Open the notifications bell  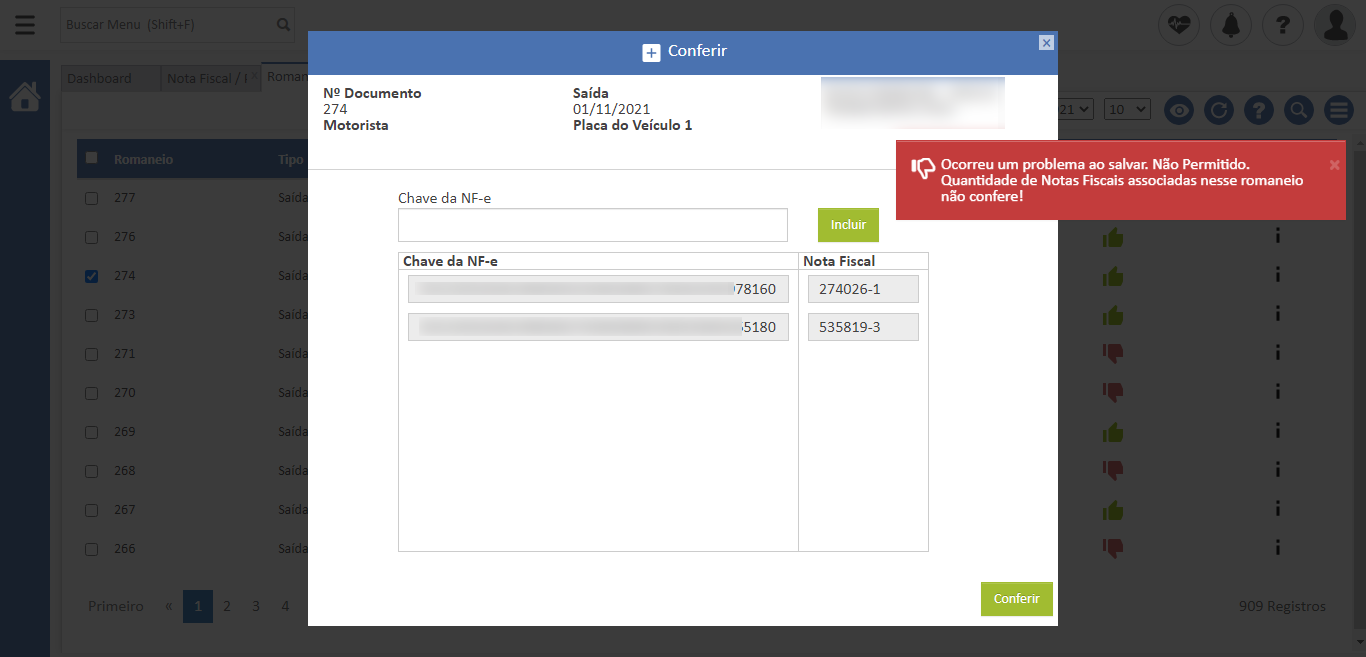pyautogui.click(x=1230, y=25)
